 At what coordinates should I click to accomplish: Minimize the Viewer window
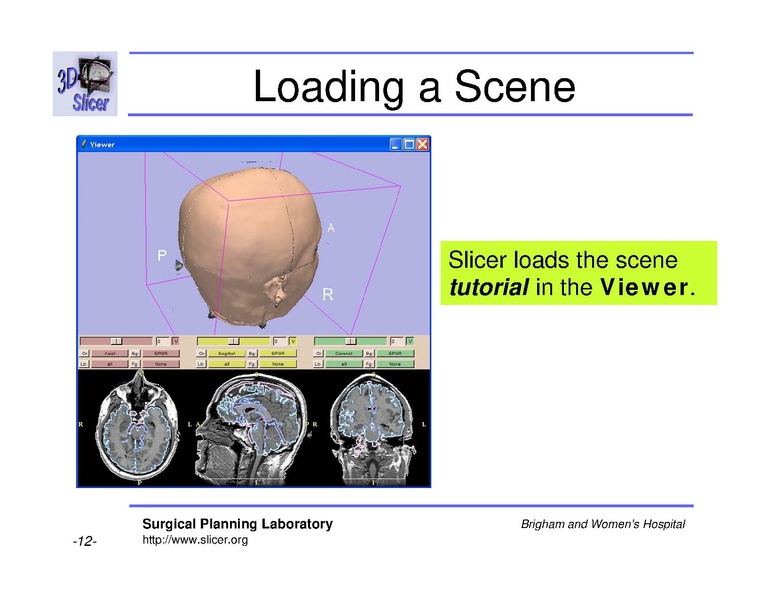(x=395, y=144)
